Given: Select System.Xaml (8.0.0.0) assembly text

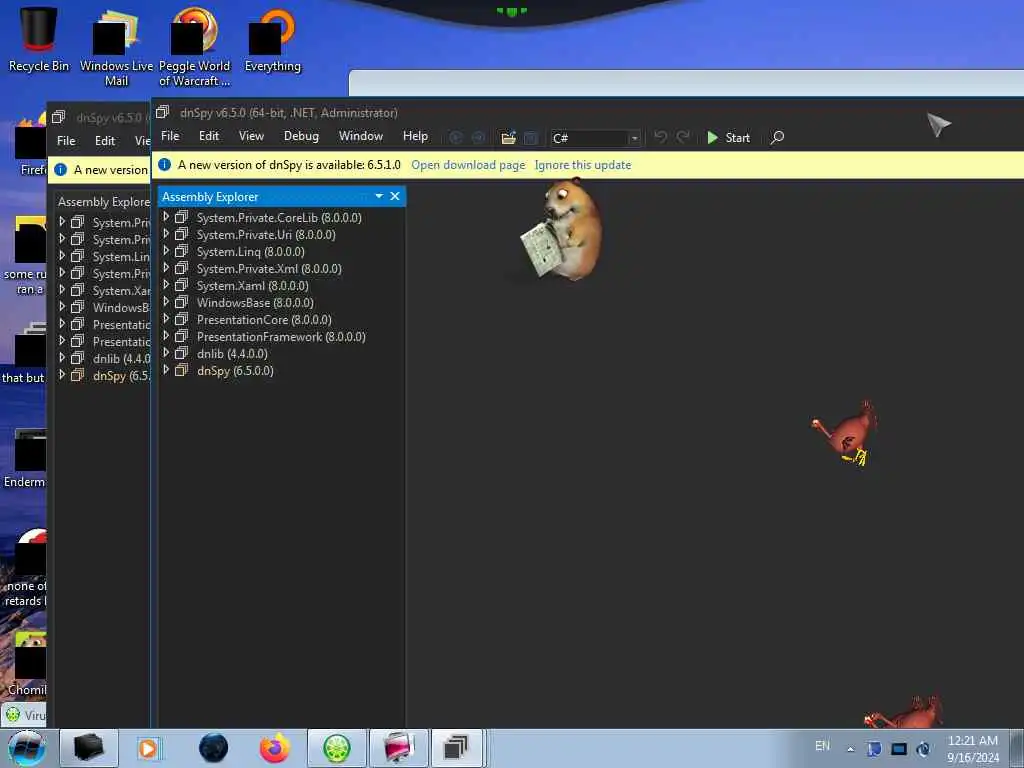Looking at the screenshot, I should coord(252,285).
